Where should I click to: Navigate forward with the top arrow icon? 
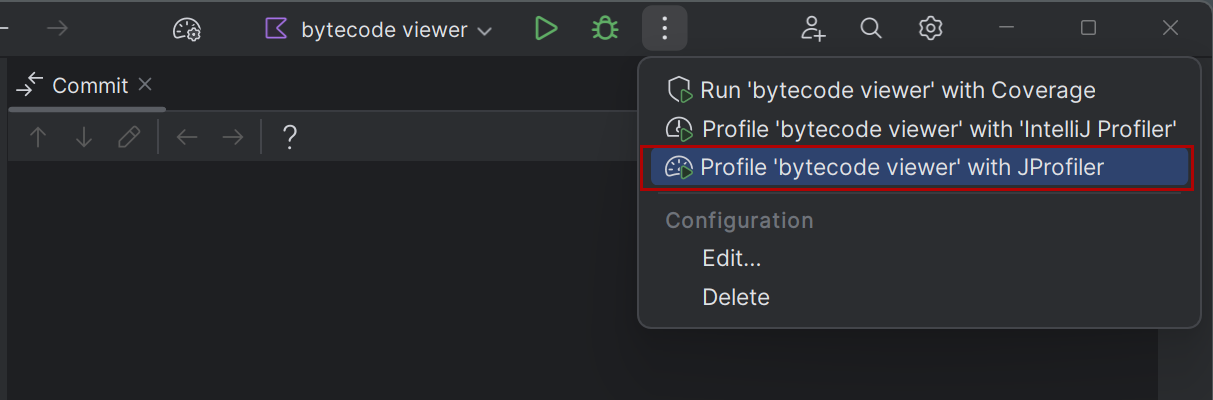click(x=57, y=29)
